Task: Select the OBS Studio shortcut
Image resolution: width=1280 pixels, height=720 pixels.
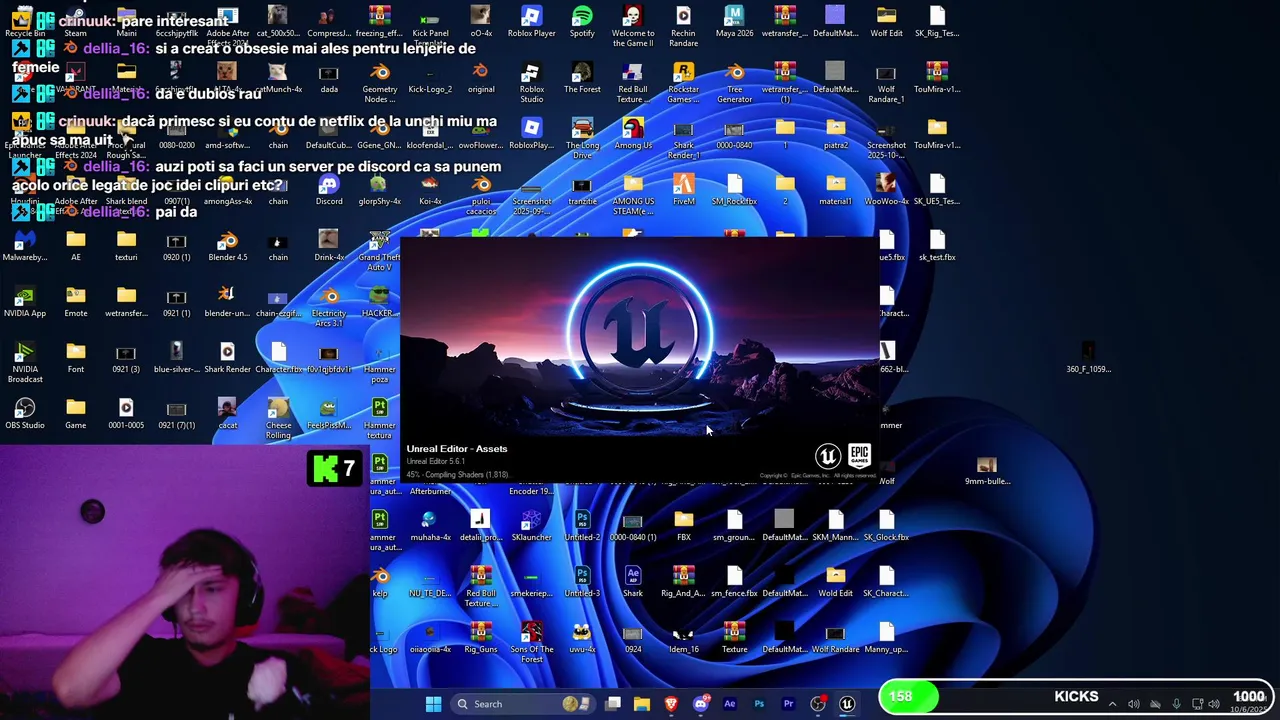Action: 25,414
